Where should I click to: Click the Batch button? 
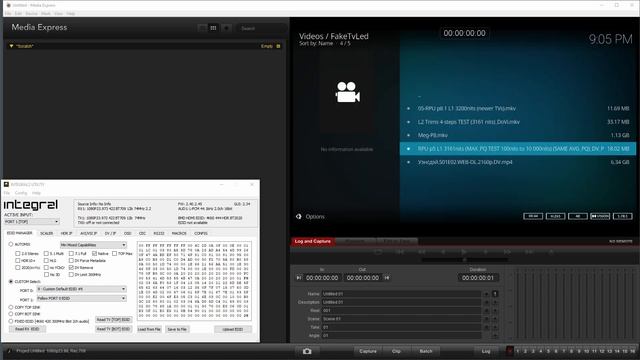click(x=426, y=351)
